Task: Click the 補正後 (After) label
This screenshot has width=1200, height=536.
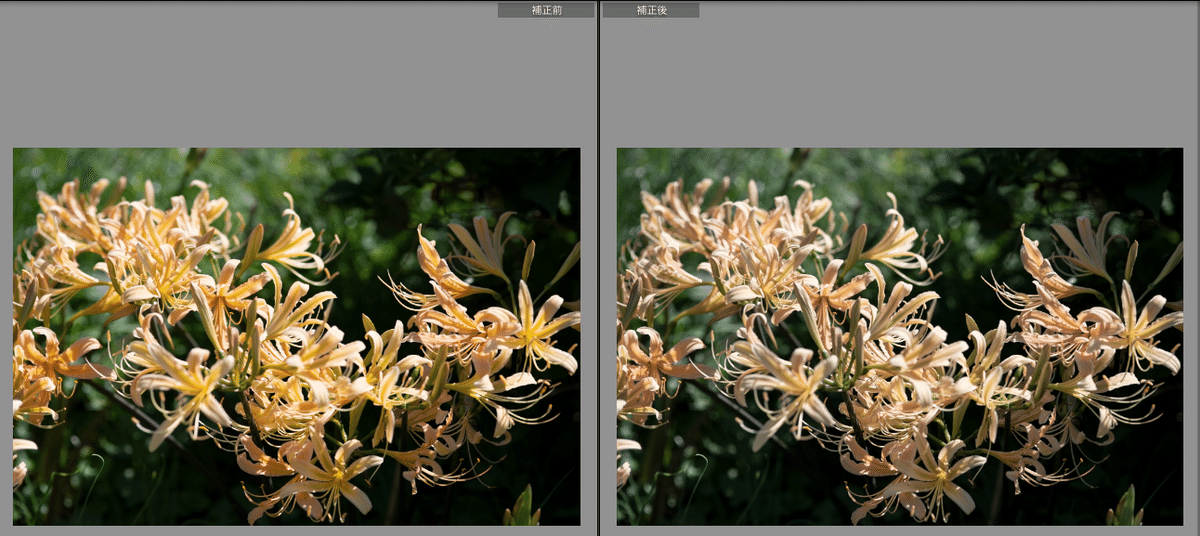Action: pos(650,10)
